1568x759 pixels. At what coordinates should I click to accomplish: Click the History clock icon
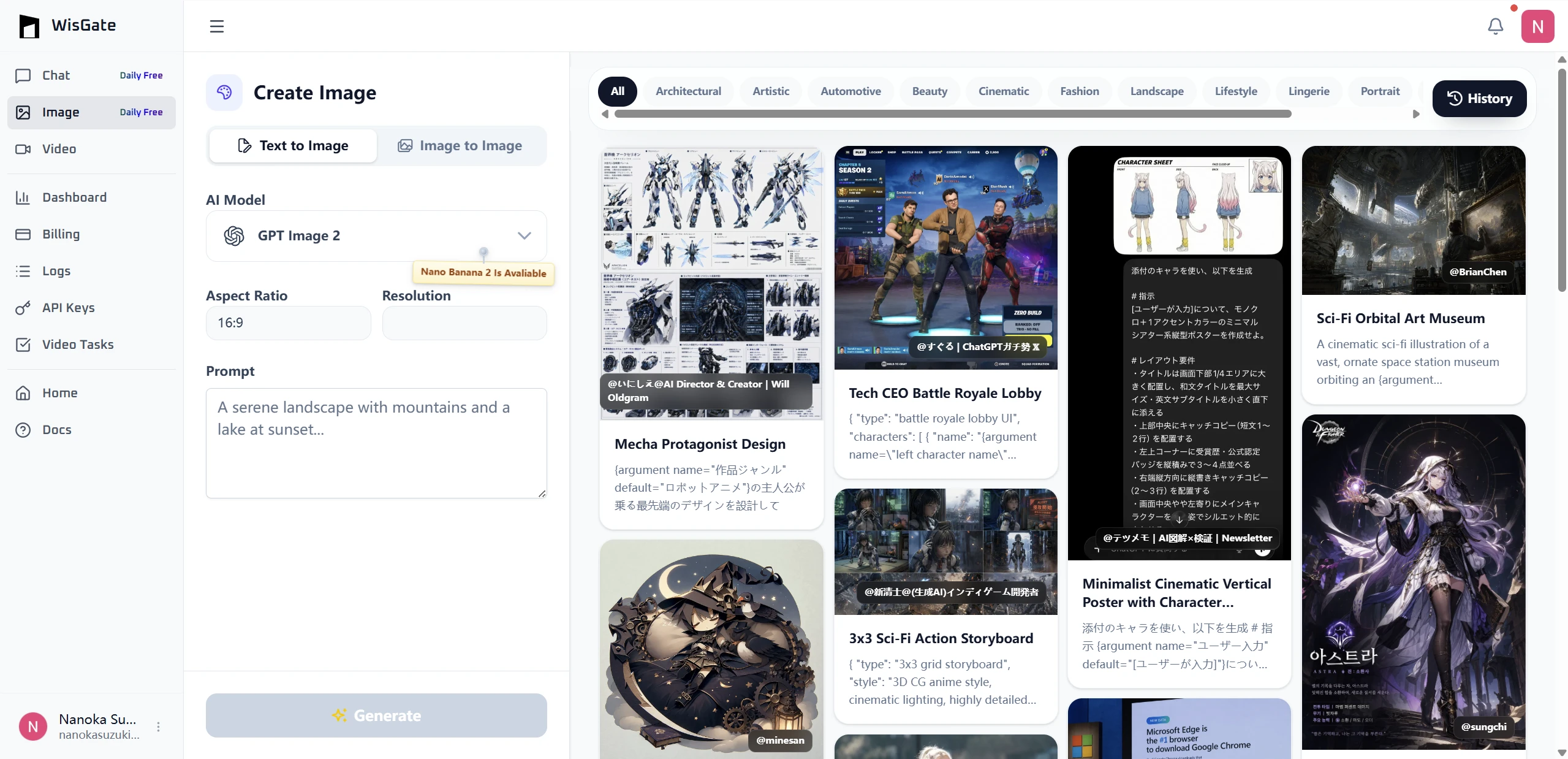click(x=1455, y=99)
